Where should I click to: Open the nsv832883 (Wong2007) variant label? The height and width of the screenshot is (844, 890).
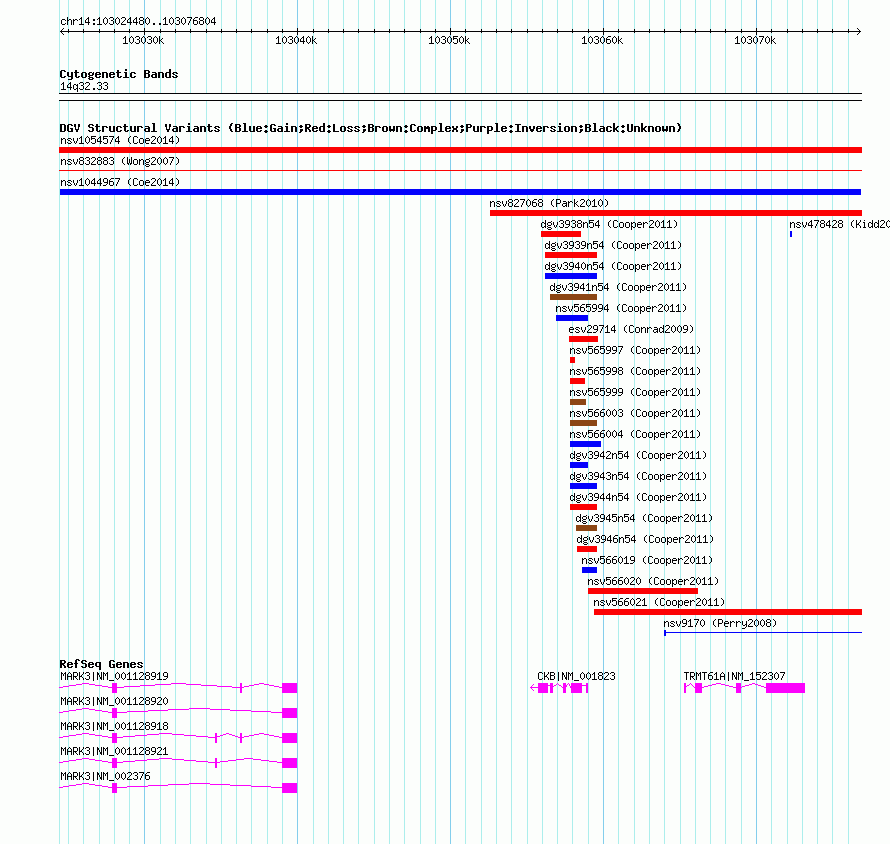pyautogui.click(x=120, y=161)
